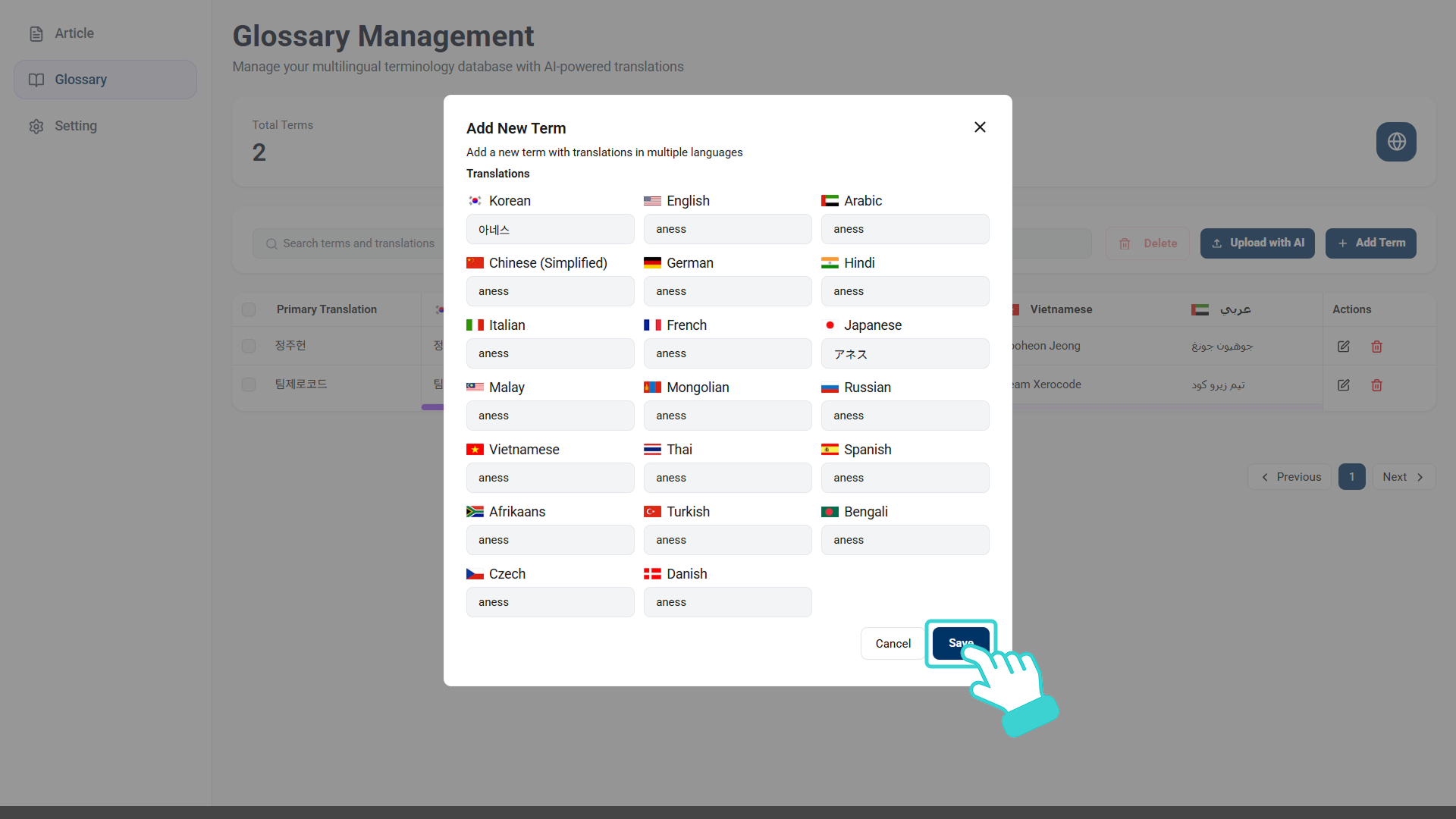Go to Previous page
1456x819 pixels.
coord(1290,477)
